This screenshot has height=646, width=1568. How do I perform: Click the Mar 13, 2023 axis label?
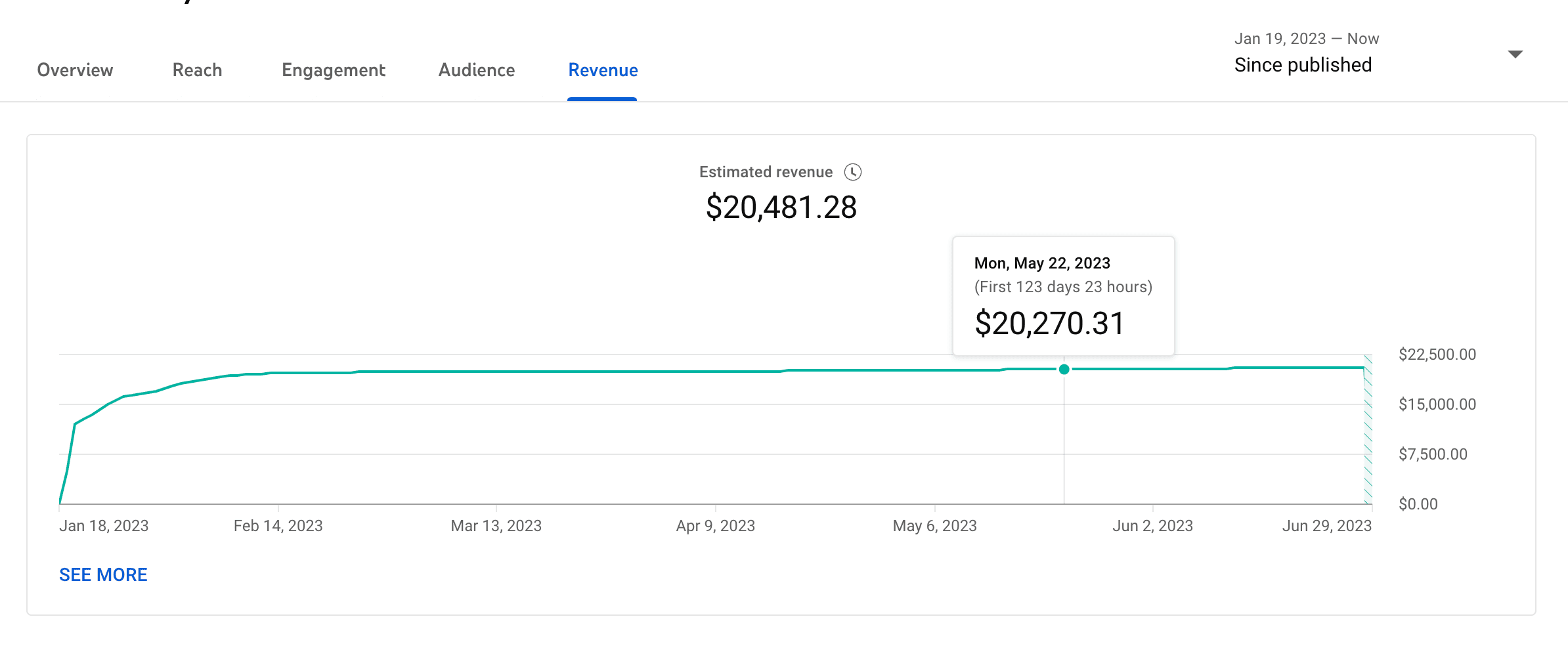[496, 526]
